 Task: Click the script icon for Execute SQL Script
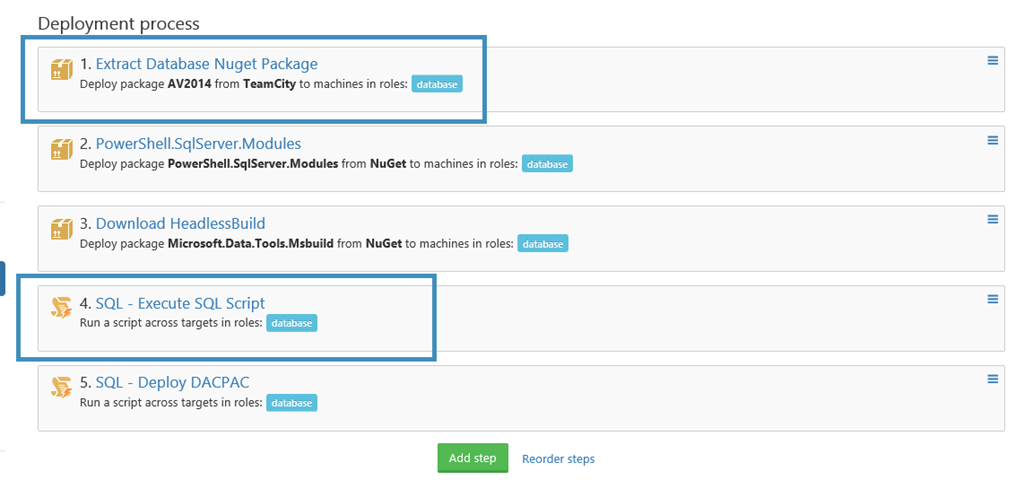[x=62, y=308]
